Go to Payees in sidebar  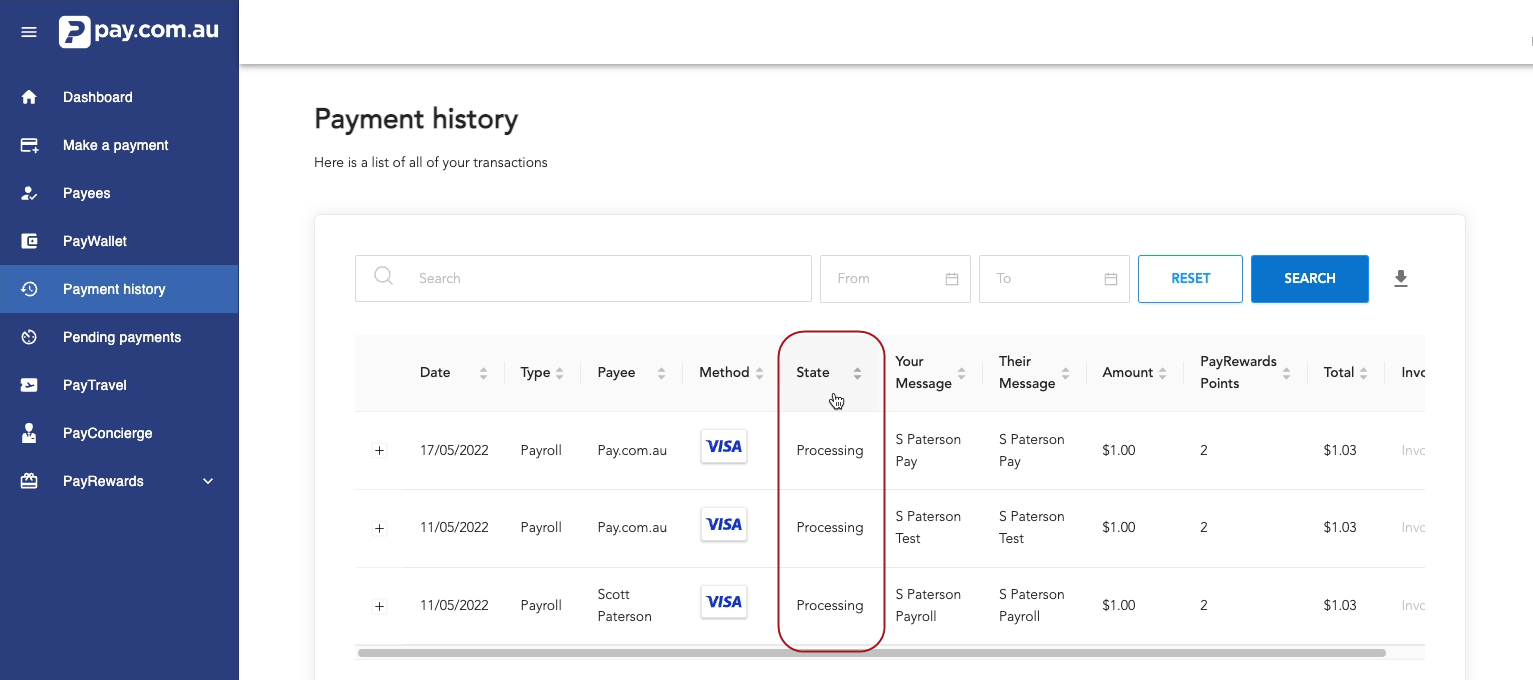pyautogui.click(x=87, y=193)
